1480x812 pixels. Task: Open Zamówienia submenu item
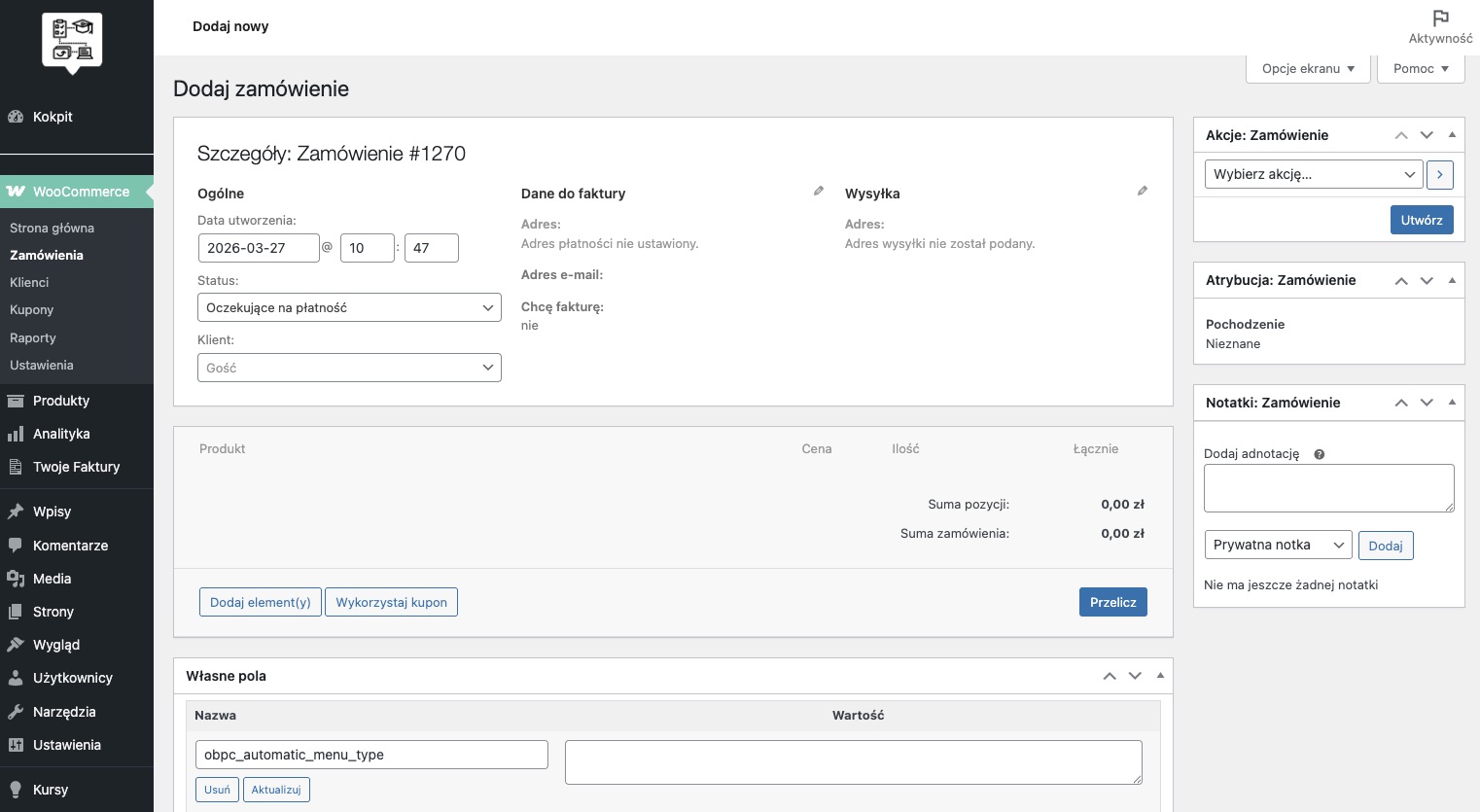[47, 255]
